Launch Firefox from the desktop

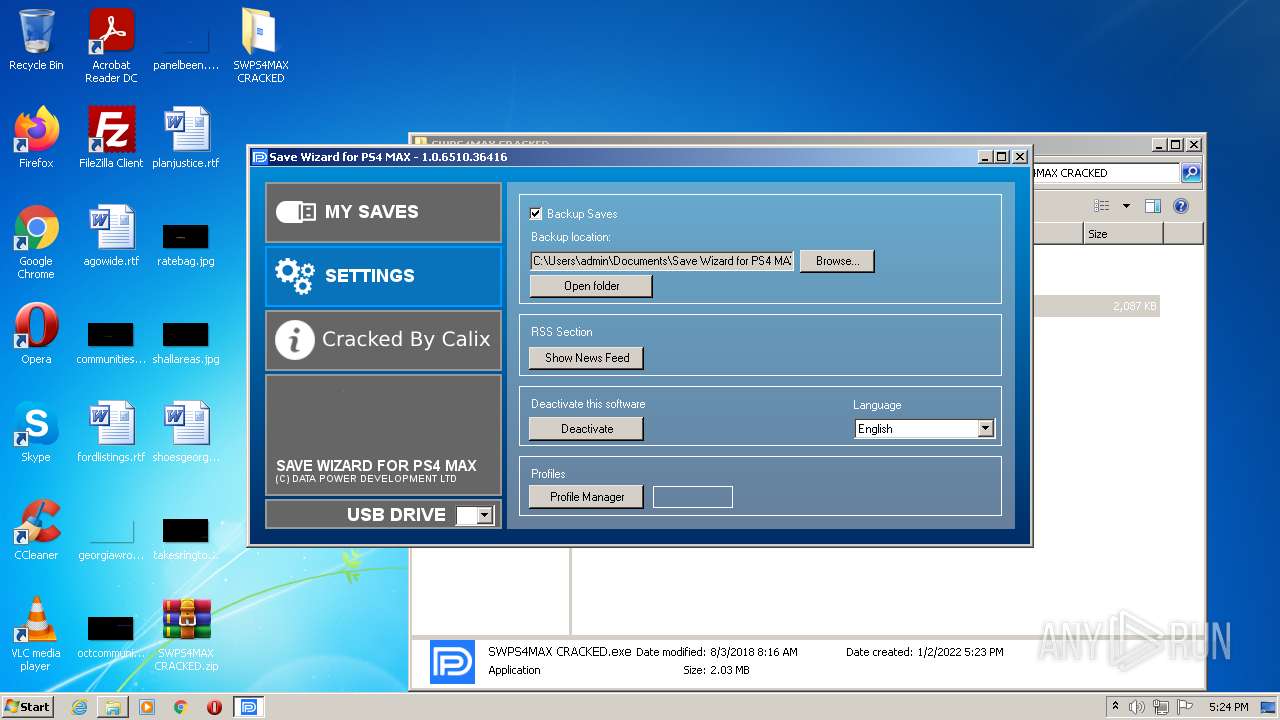[x=36, y=137]
